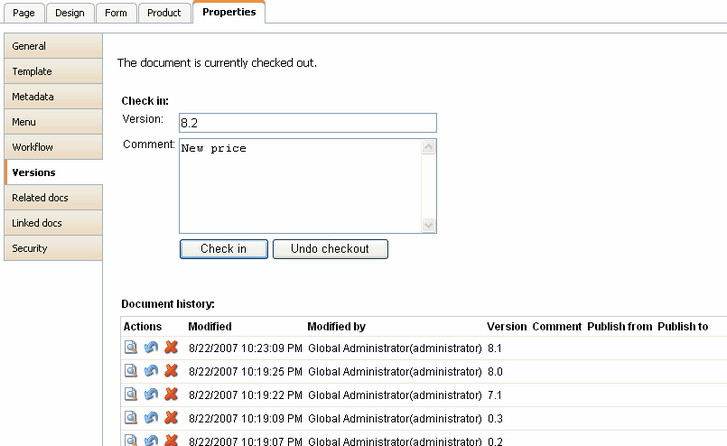Open the Design tab
This screenshot has width=727, height=446.
(70, 13)
